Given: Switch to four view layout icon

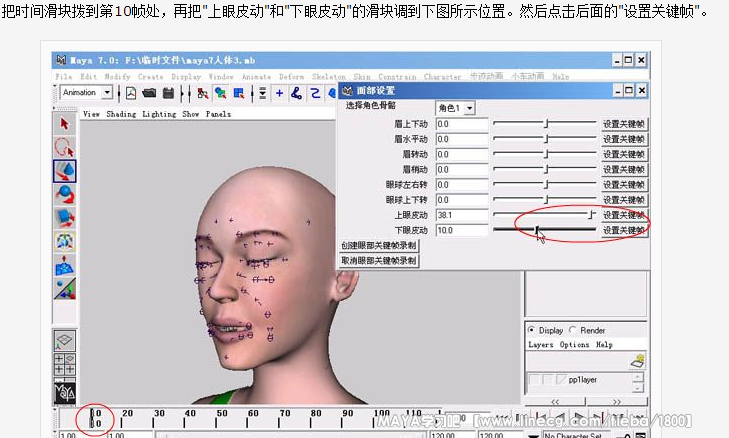Looking at the screenshot, I should click(65, 365).
